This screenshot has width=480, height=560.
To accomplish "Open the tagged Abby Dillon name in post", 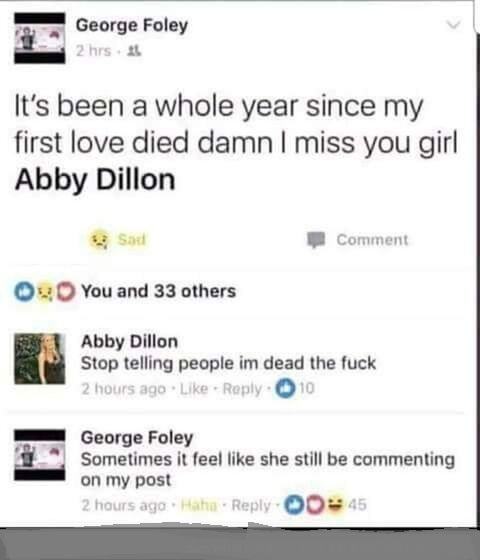I will 95,180.
